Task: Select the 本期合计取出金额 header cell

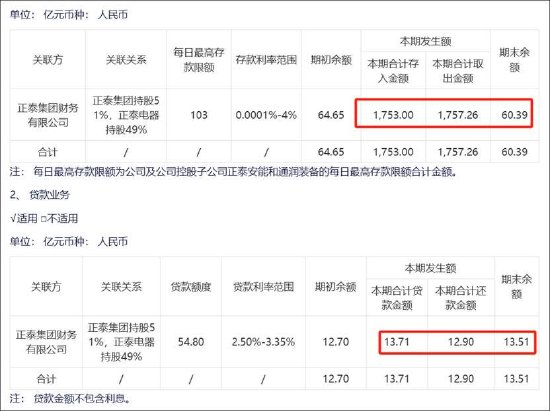Action: tap(458, 70)
